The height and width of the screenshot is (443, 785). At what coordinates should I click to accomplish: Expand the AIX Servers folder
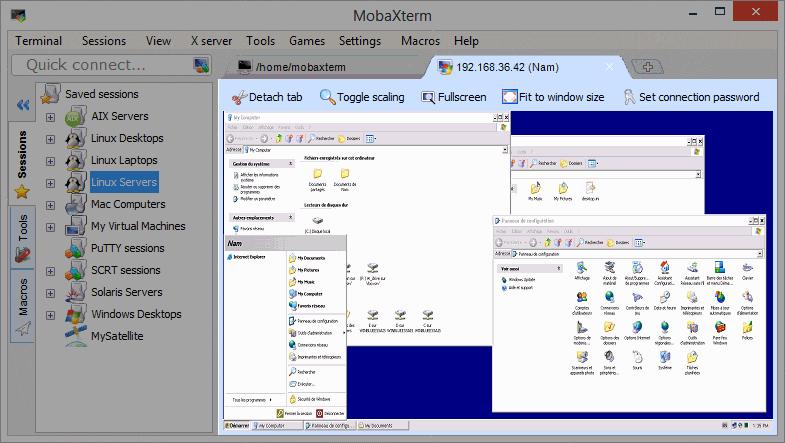[x=51, y=117]
